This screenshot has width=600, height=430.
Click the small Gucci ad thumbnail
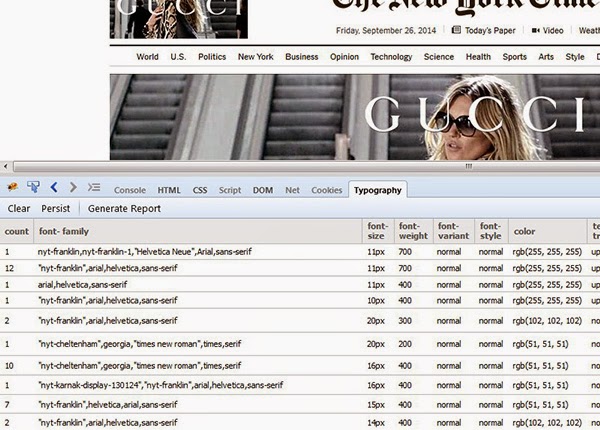click(179, 19)
